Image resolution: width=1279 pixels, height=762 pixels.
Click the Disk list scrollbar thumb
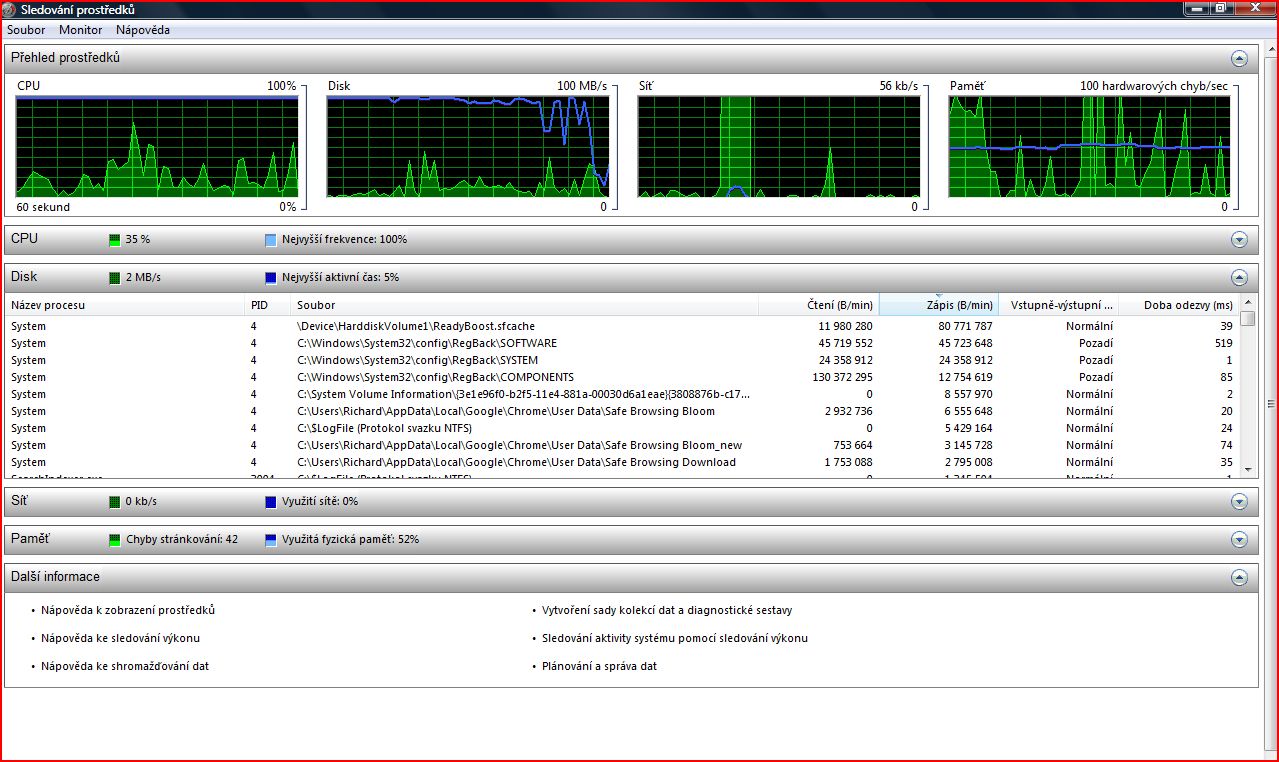[1247, 319]
